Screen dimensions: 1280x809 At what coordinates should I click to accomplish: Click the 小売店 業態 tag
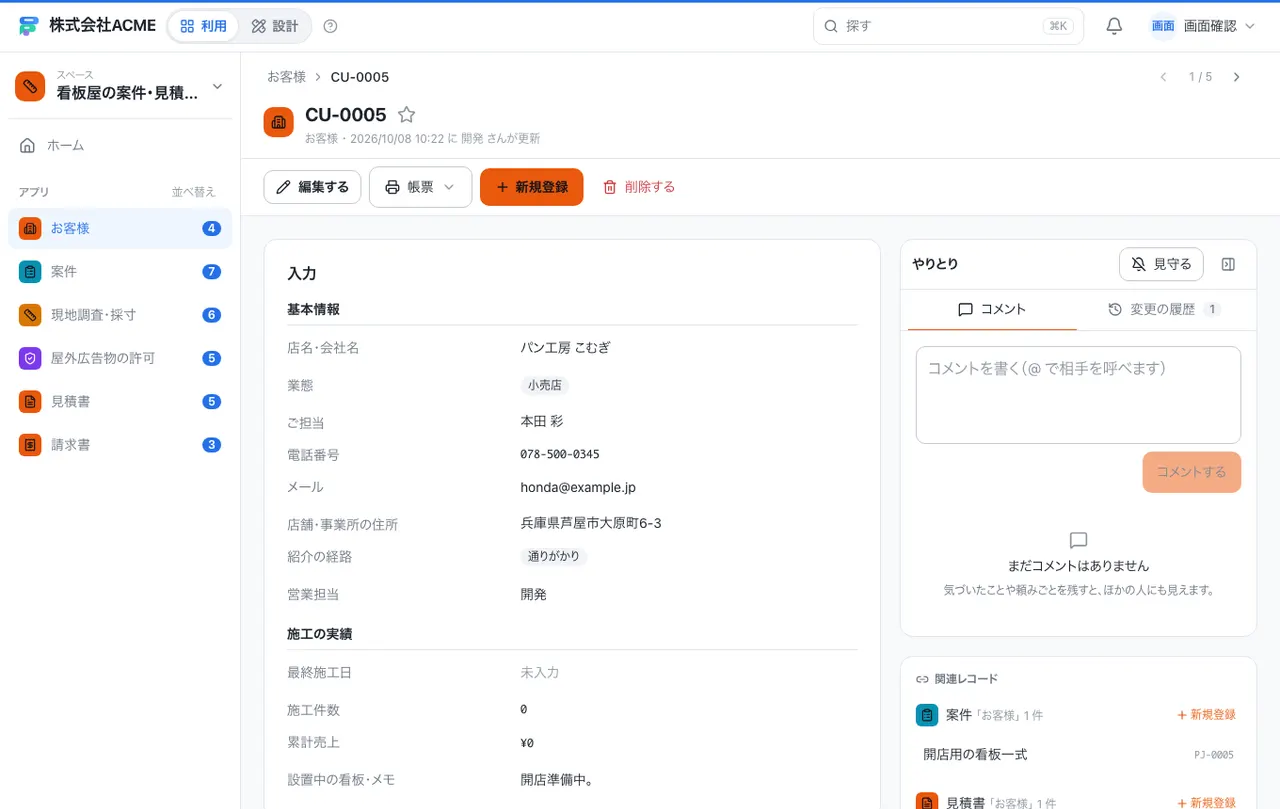(x=545, y=385)
